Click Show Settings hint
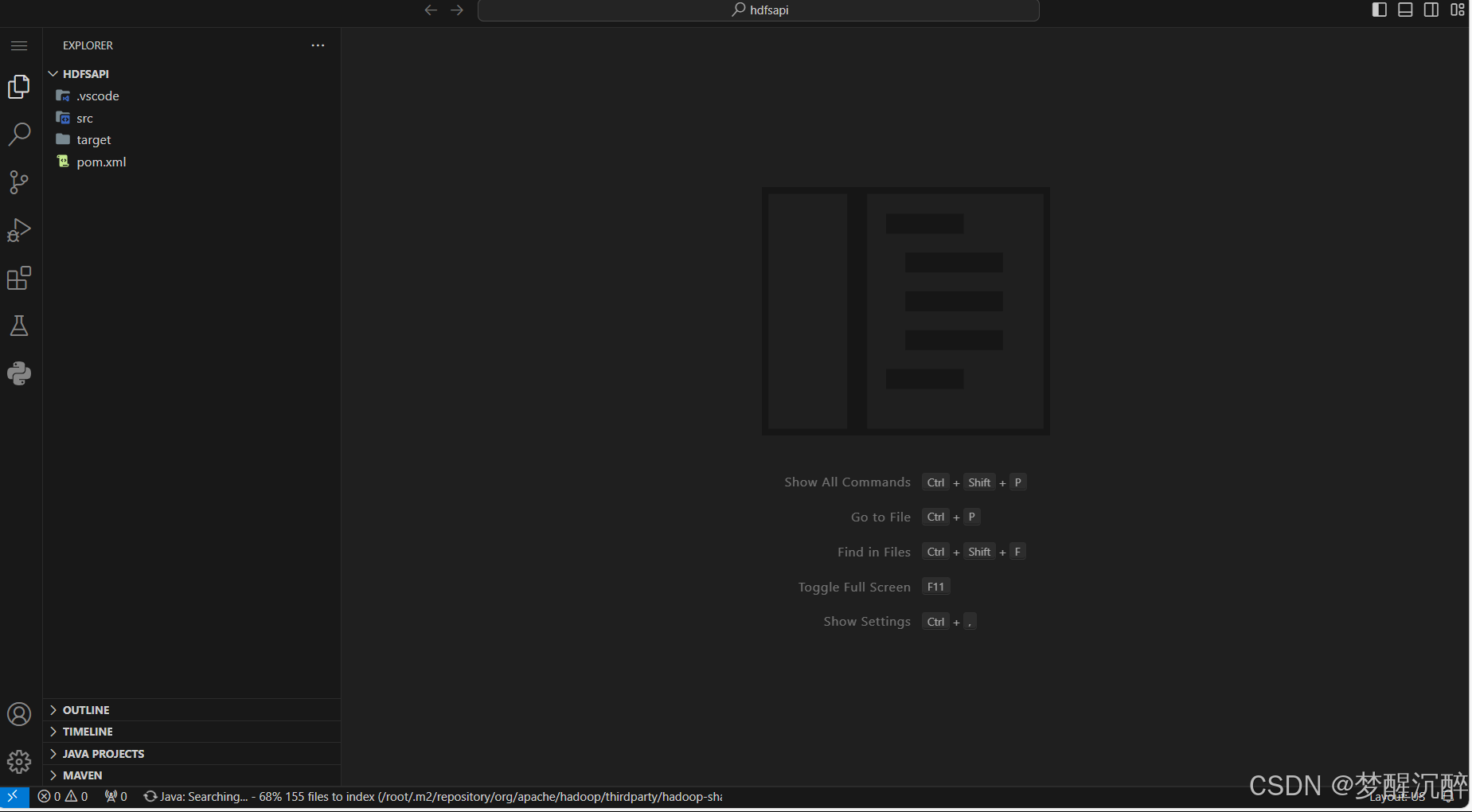The image size is (1472, 812). click(x=867, y=622)
